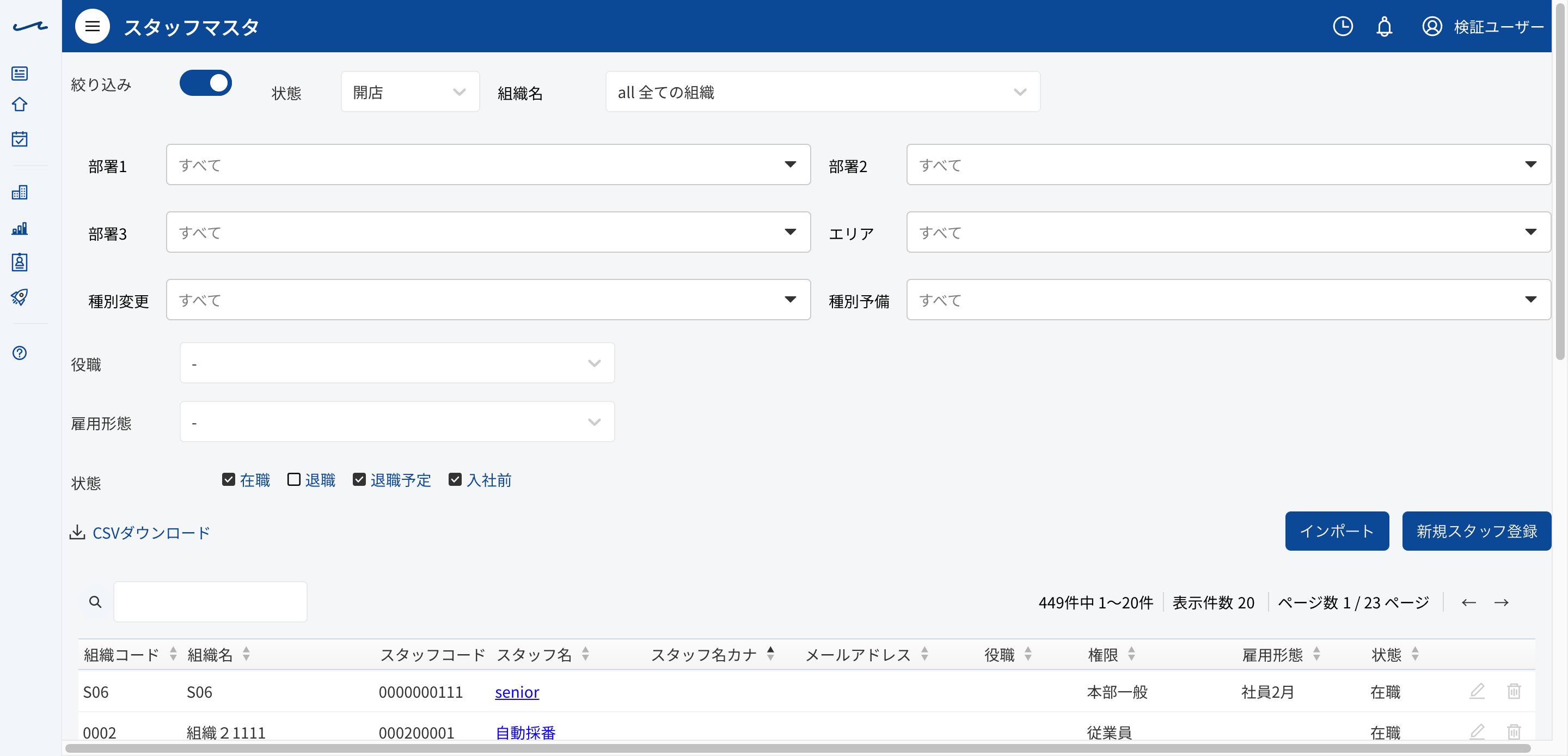Click the CSV download icon
This screenshot has height=756, width=1568.
[77, 532]
